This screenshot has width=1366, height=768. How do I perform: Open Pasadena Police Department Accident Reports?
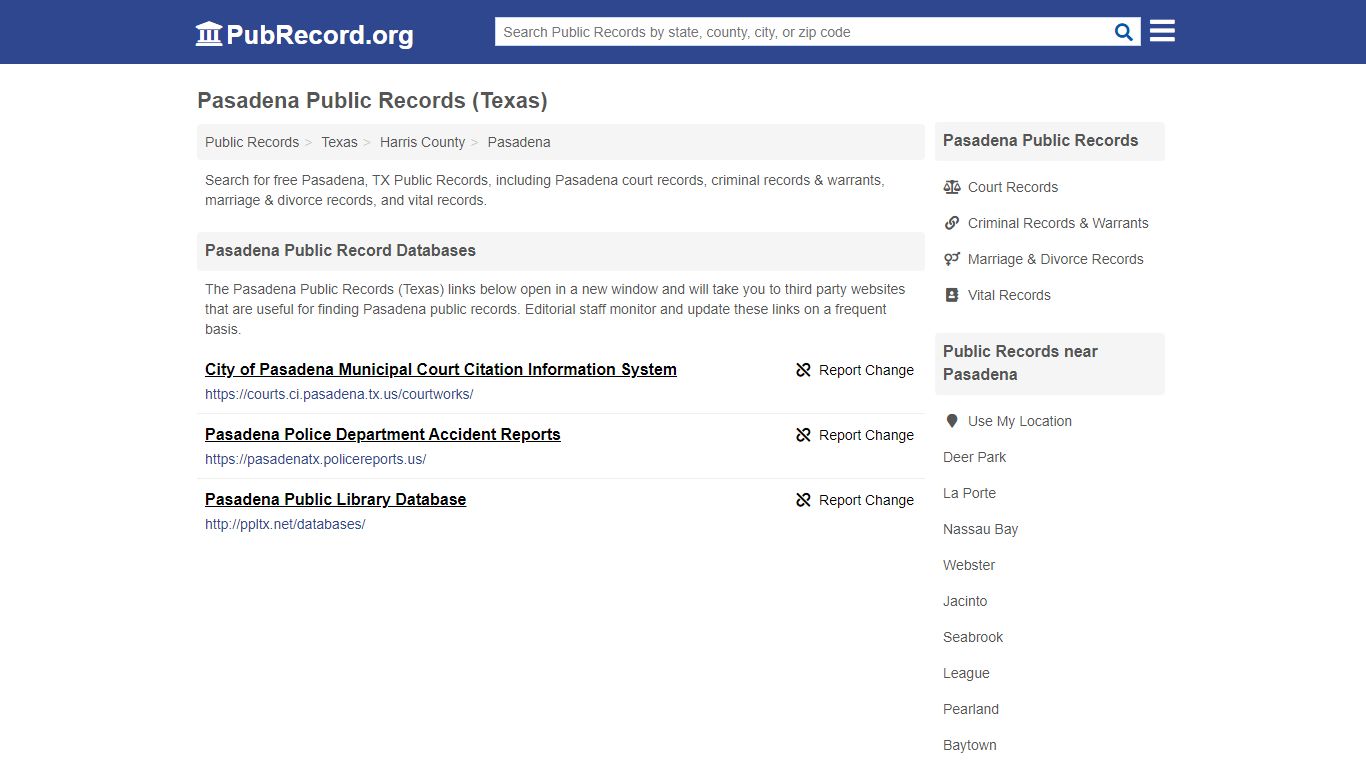[x=383, y=434]
